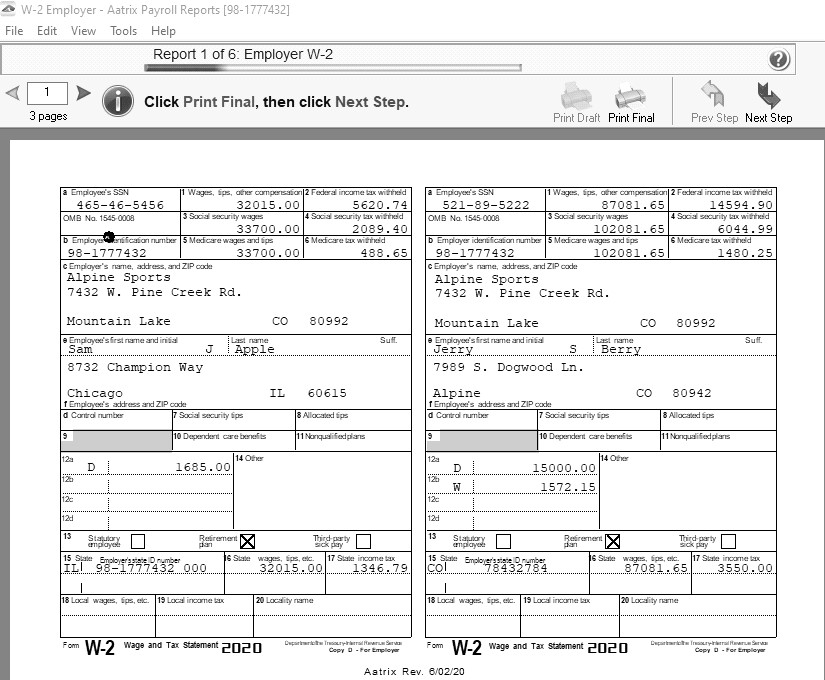Click the information circle icon
This screenshot has width=825, height=680.
click(118, 100)
